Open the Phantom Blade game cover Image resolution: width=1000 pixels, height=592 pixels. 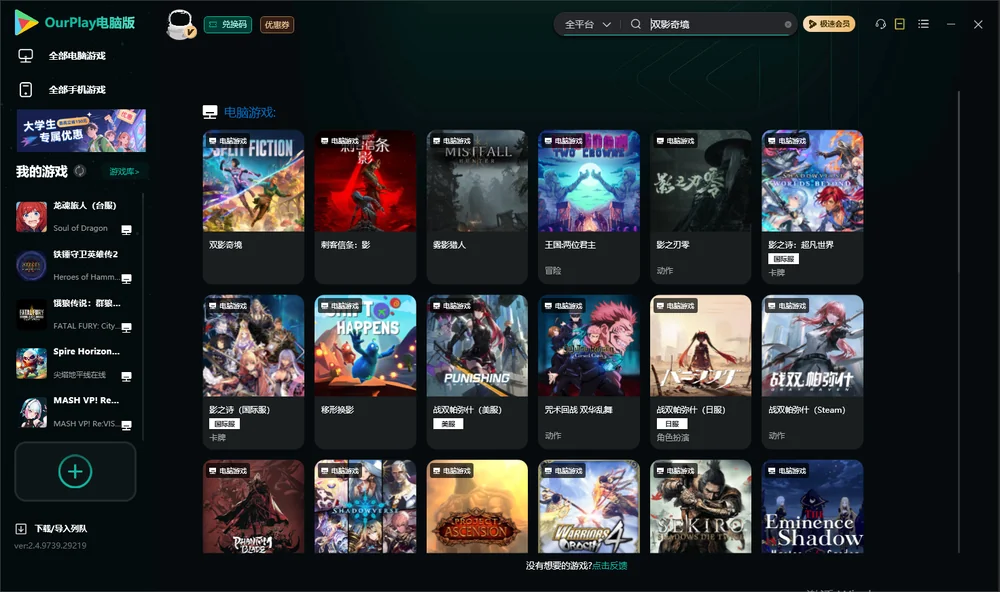tap(253, 507)
